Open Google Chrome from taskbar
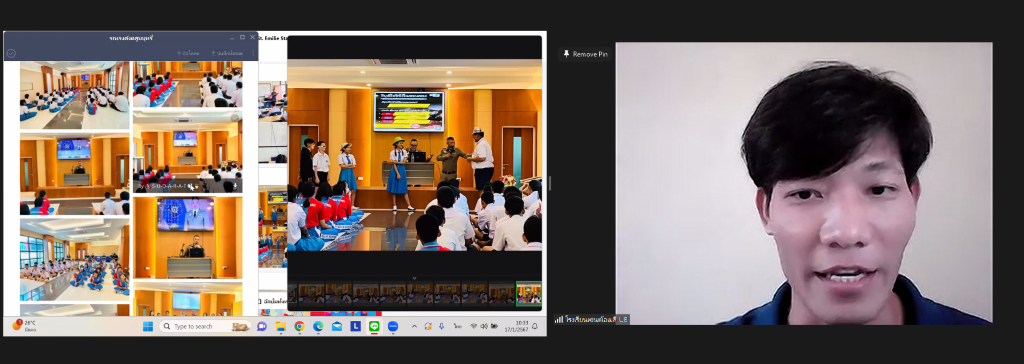Viewport: 1024px width, 364px height. [x=299, y=326]
